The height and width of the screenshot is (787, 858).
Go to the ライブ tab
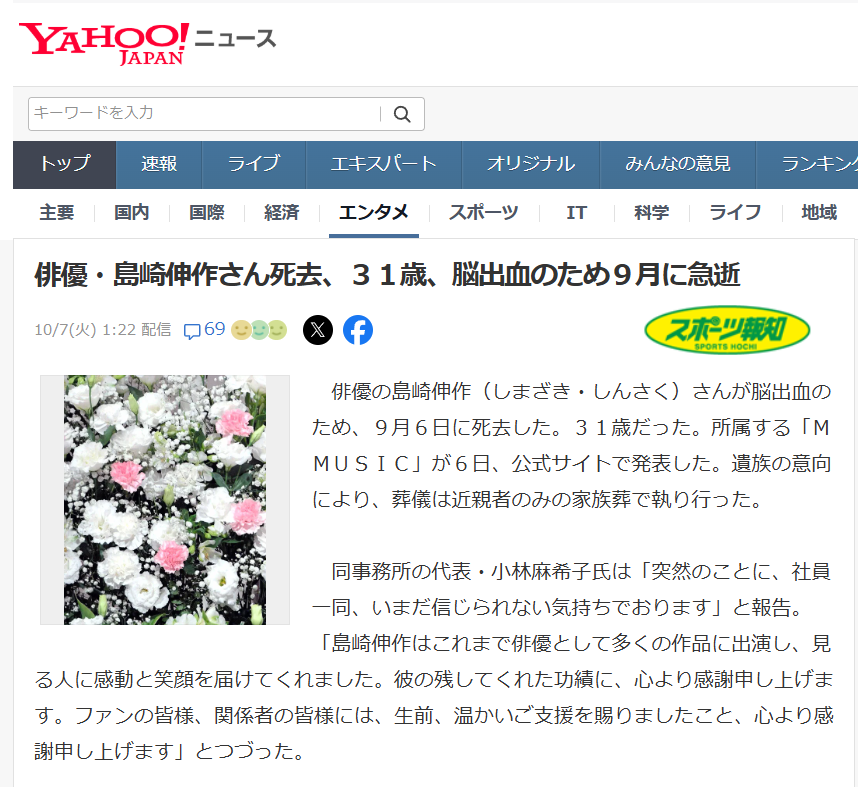coord(253,164)
